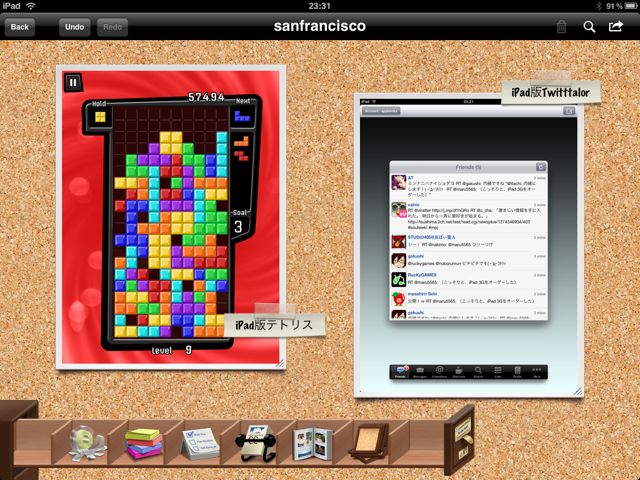Tap the orange queued piece in the Tetris photo
Image resolution: width=640 pixels, height=480 pixels.
coord(241,142)
